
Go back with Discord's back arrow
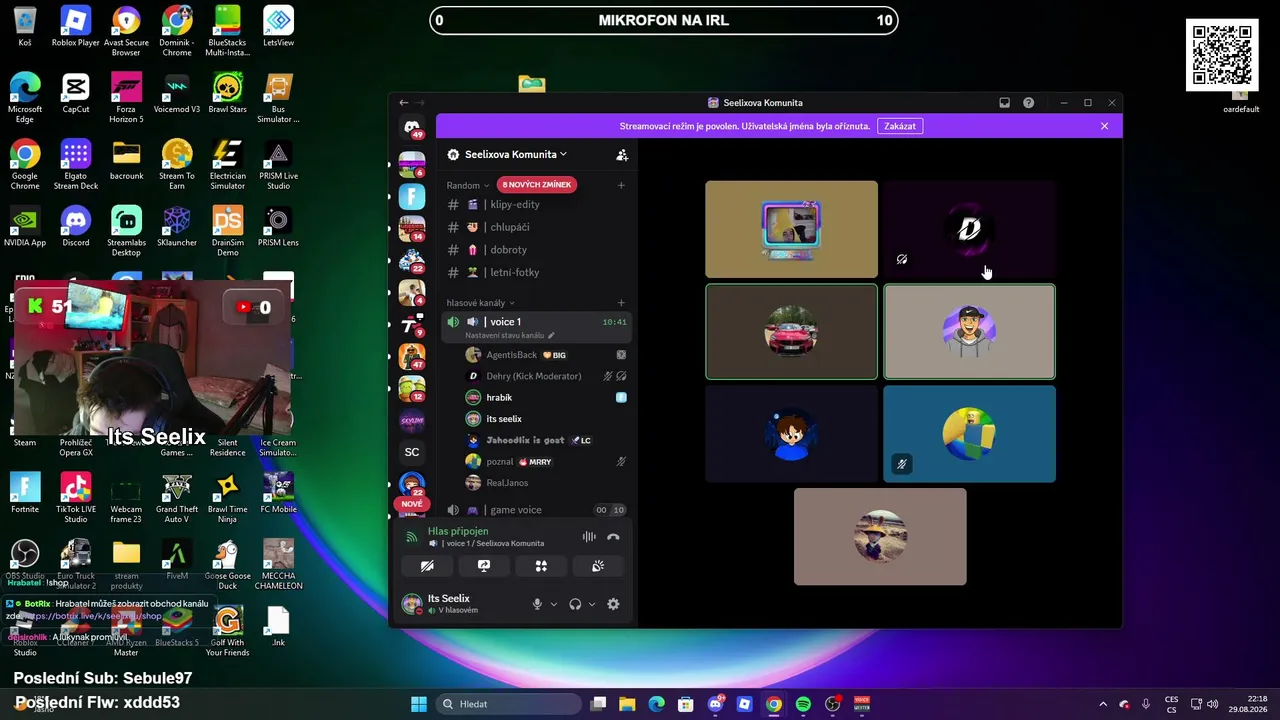coord(404,103)
